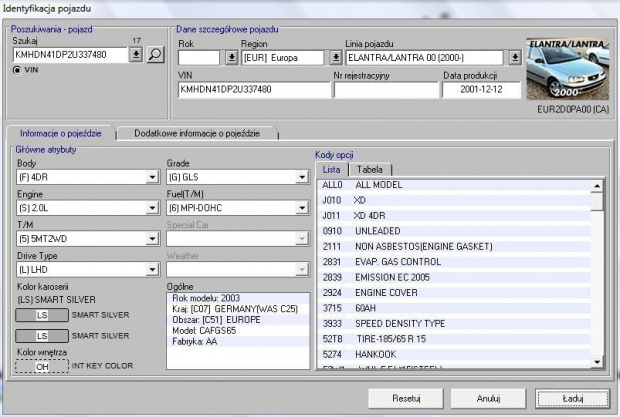
Task: Select the 3933 SPEED DENSITY TYPE row
Action: (454, 324)
